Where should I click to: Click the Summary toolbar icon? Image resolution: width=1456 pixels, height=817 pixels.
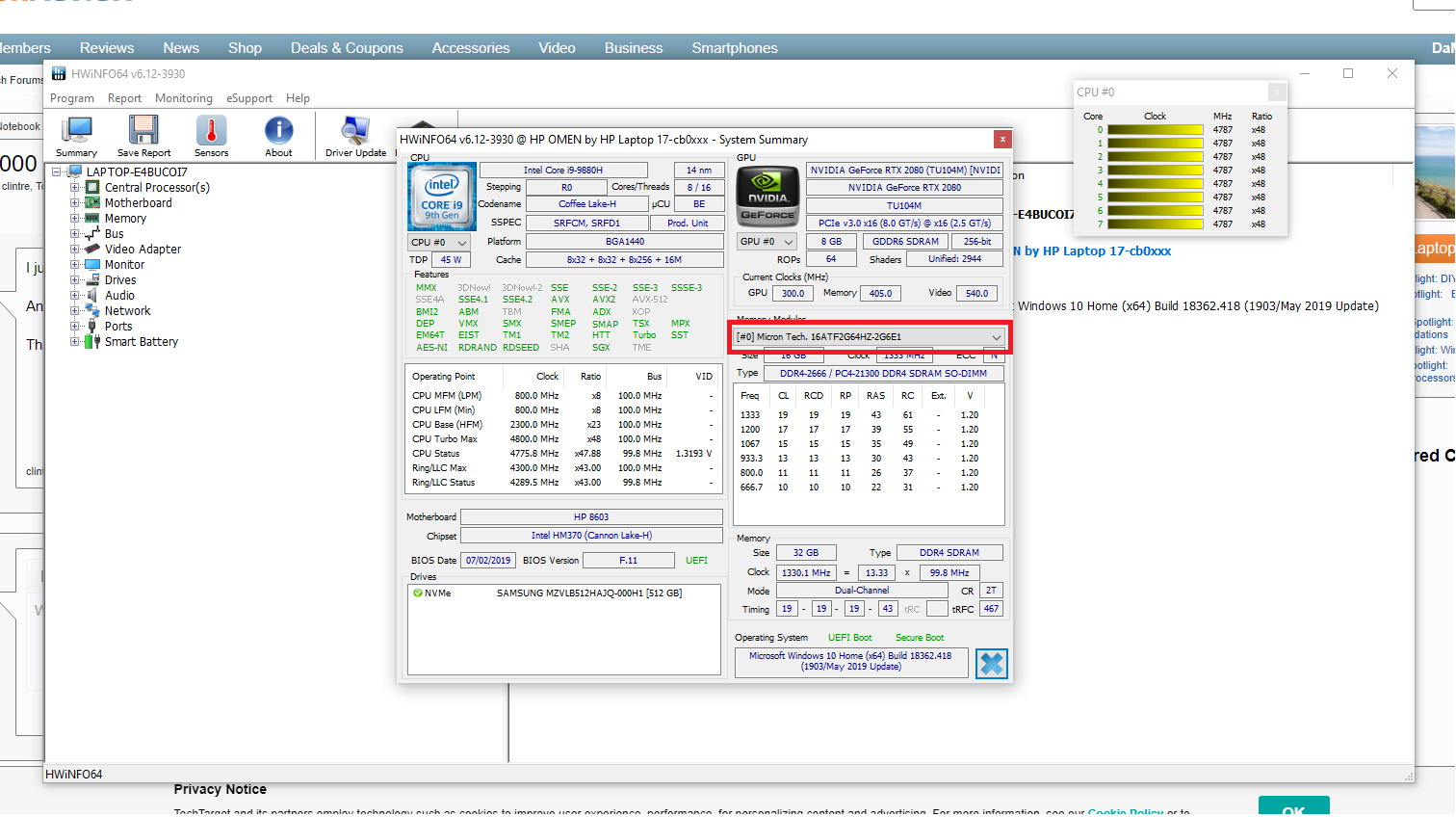(76, 131)
